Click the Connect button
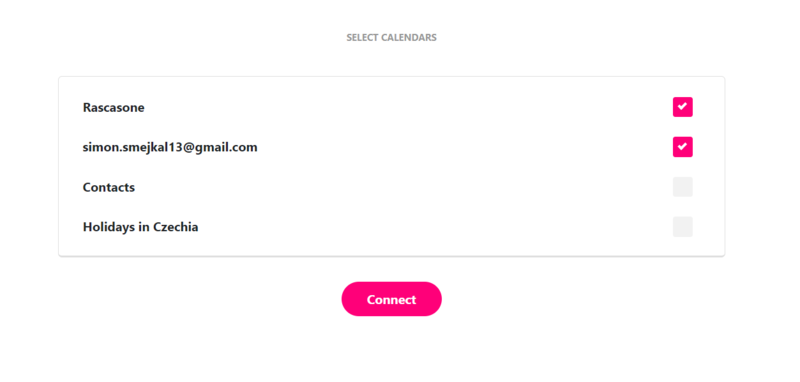 pos(391,299)
